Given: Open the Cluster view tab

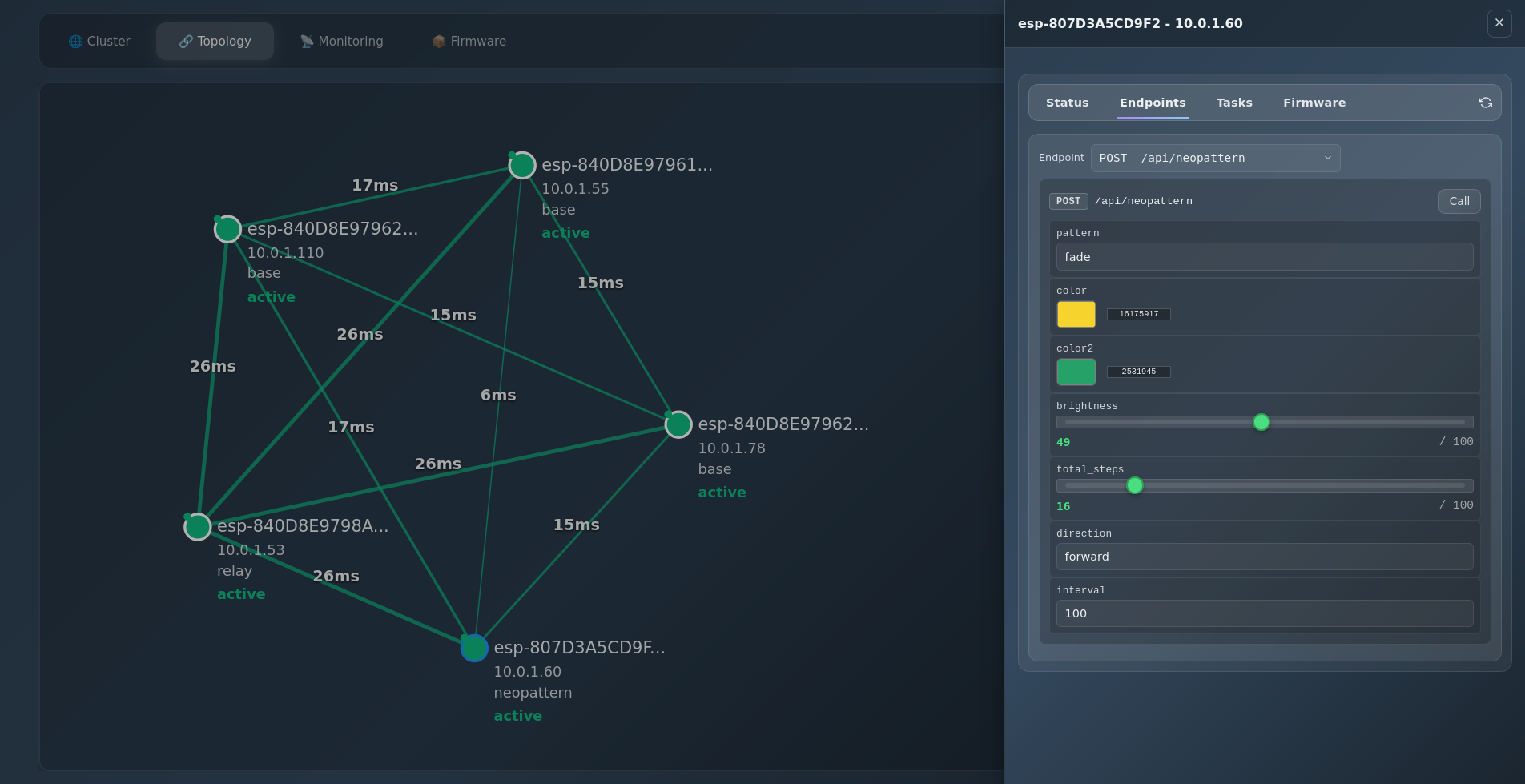Looking at the screenshot, I should [99, 42].
